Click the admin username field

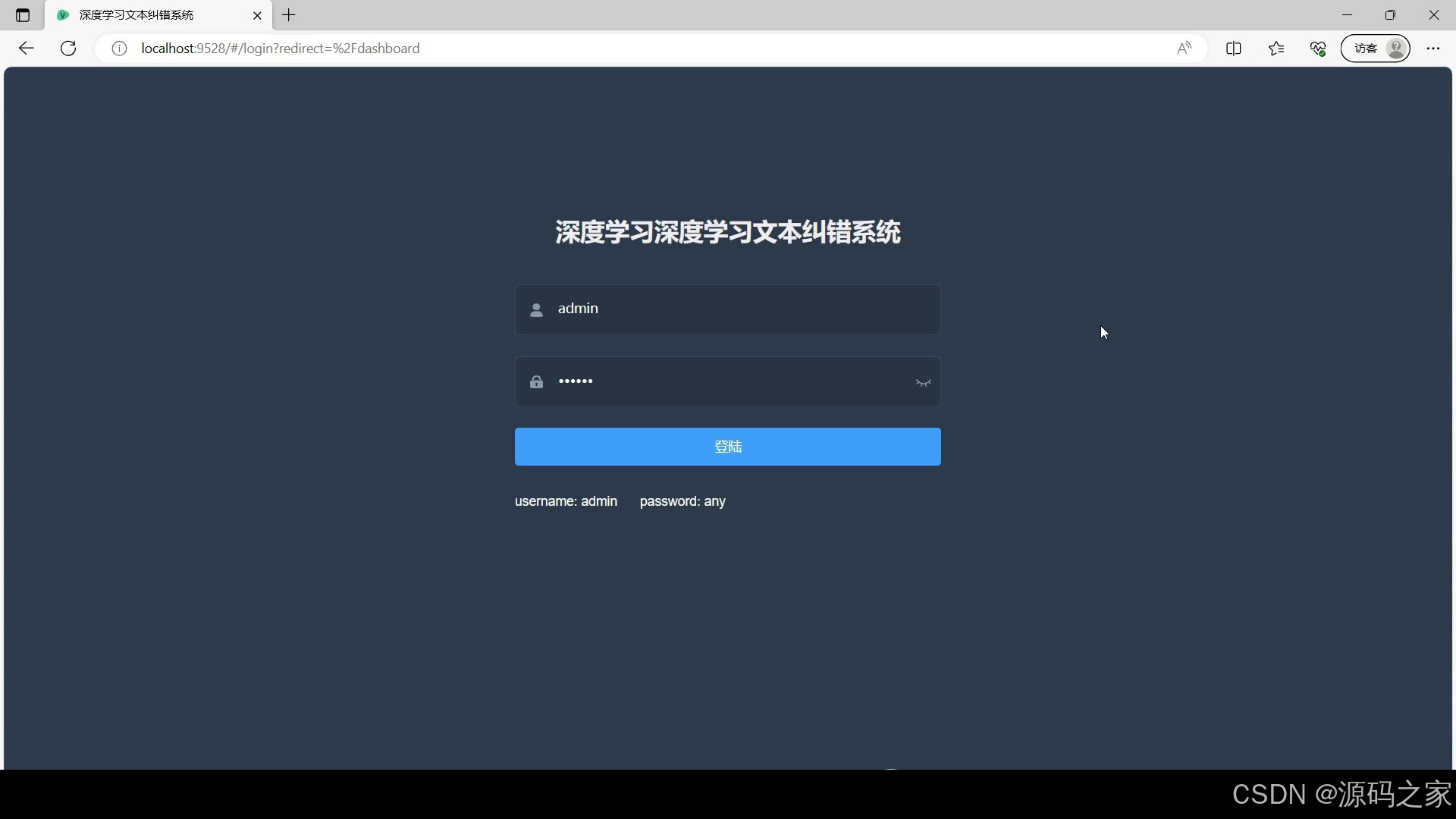coord(727,309)
